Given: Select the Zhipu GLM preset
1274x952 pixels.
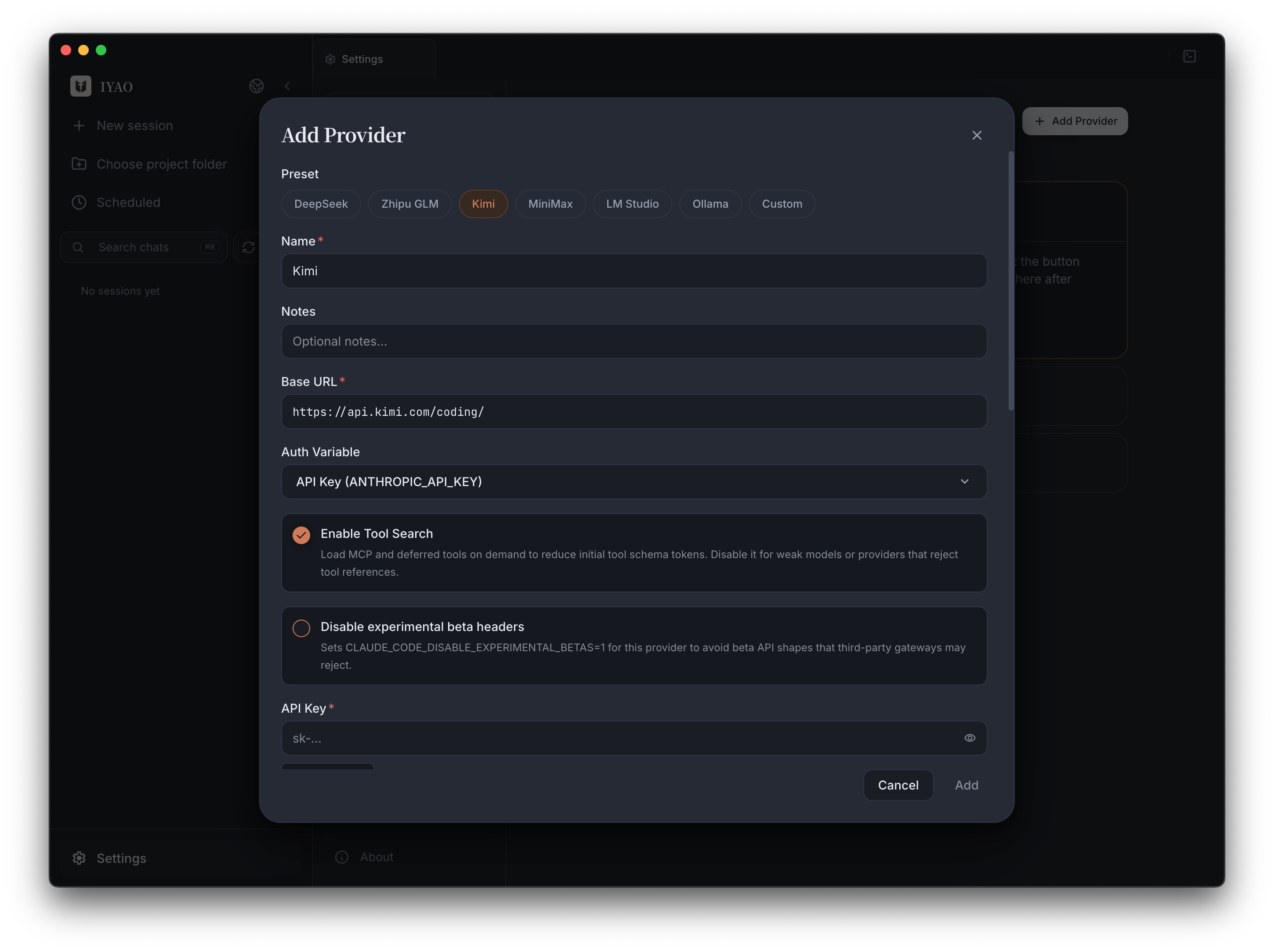Looking at the screenshot, I should pos(409,204).
